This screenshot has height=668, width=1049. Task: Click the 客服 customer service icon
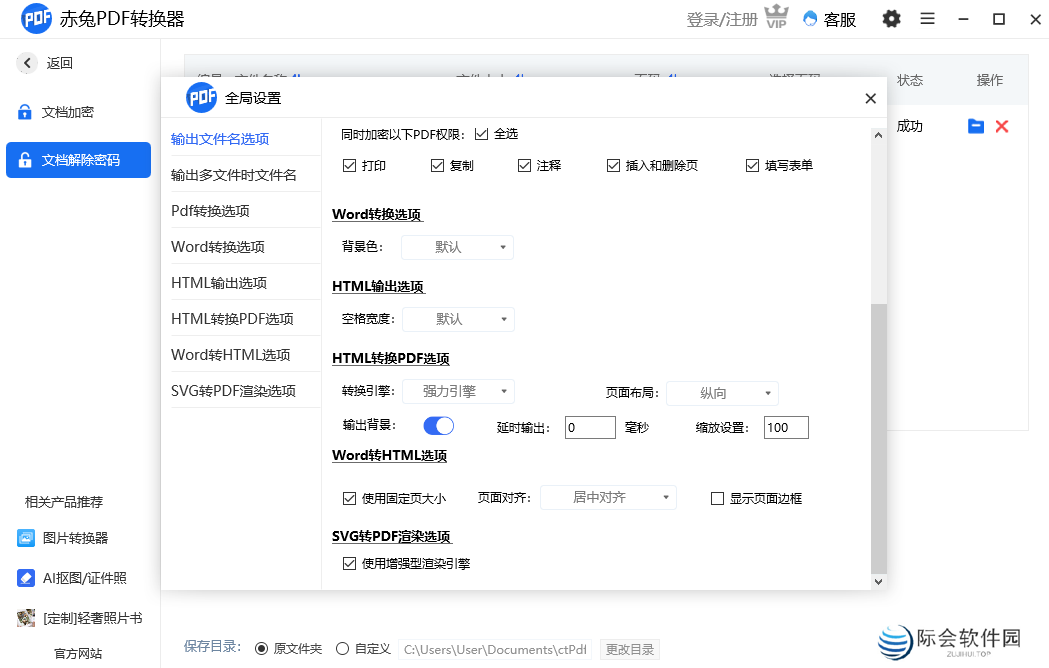coord(812,19)
